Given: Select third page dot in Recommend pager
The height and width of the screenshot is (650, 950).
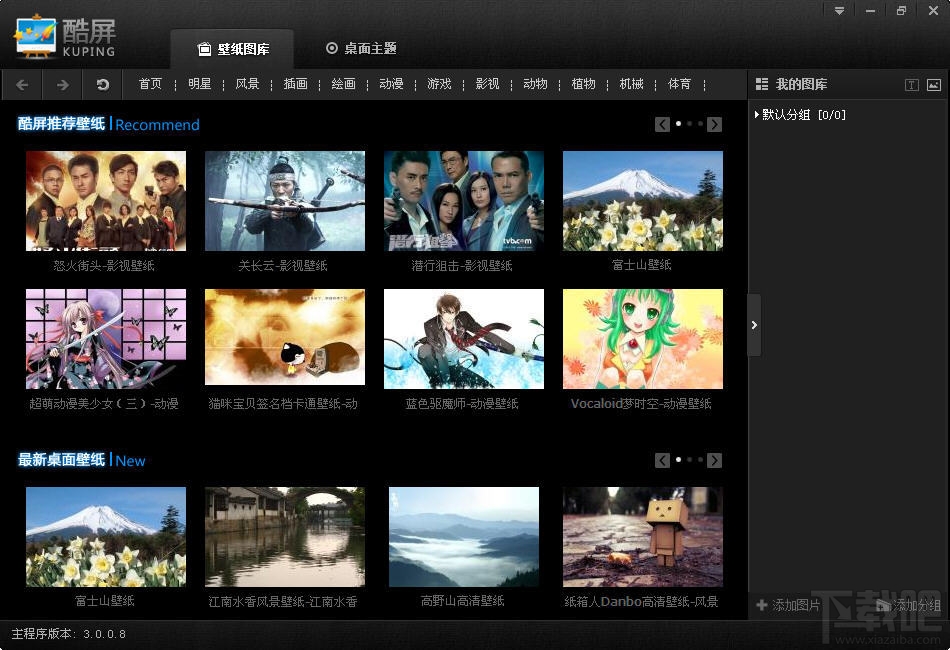Looking at the screenshot, I should (x=700, y=124).
